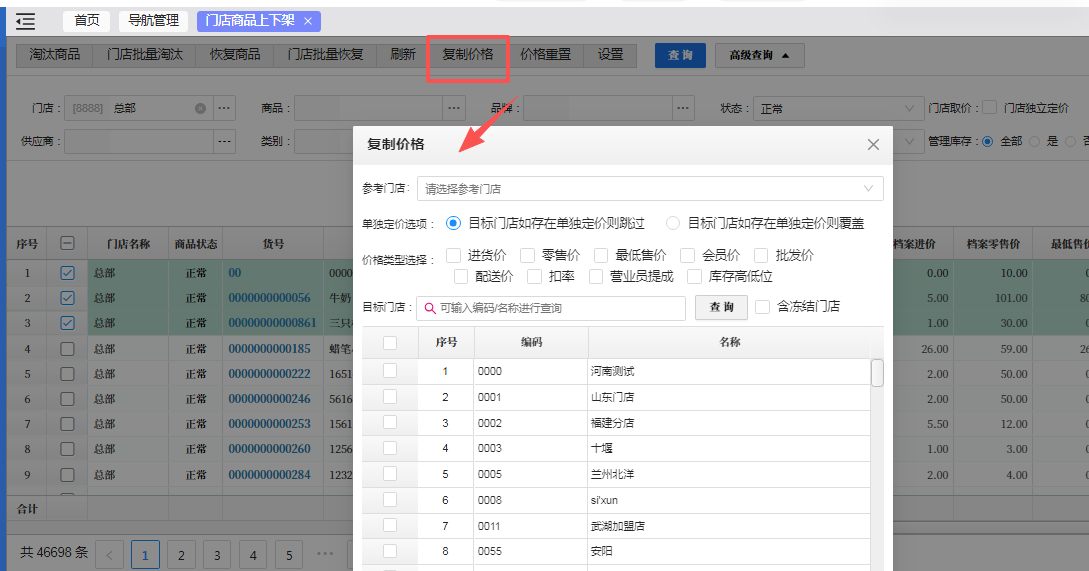Open 状态 正常 dropdown
This screenshot has height=571, width=1089.
(x=838, y=108)
